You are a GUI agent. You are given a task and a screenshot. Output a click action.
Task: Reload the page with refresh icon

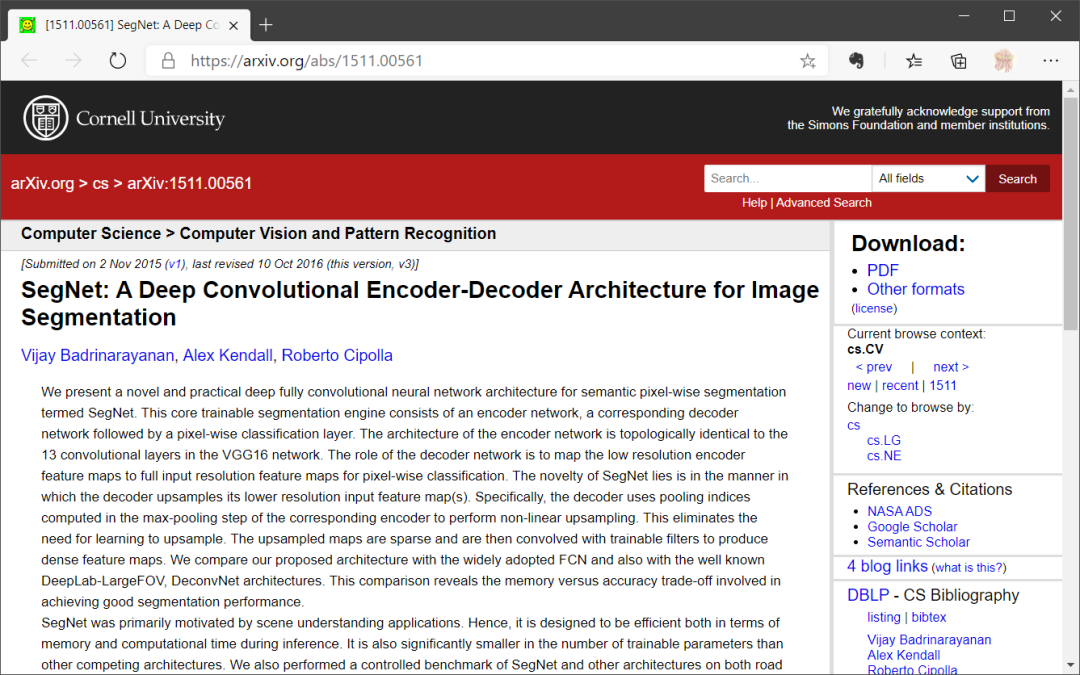pos(118,61)
